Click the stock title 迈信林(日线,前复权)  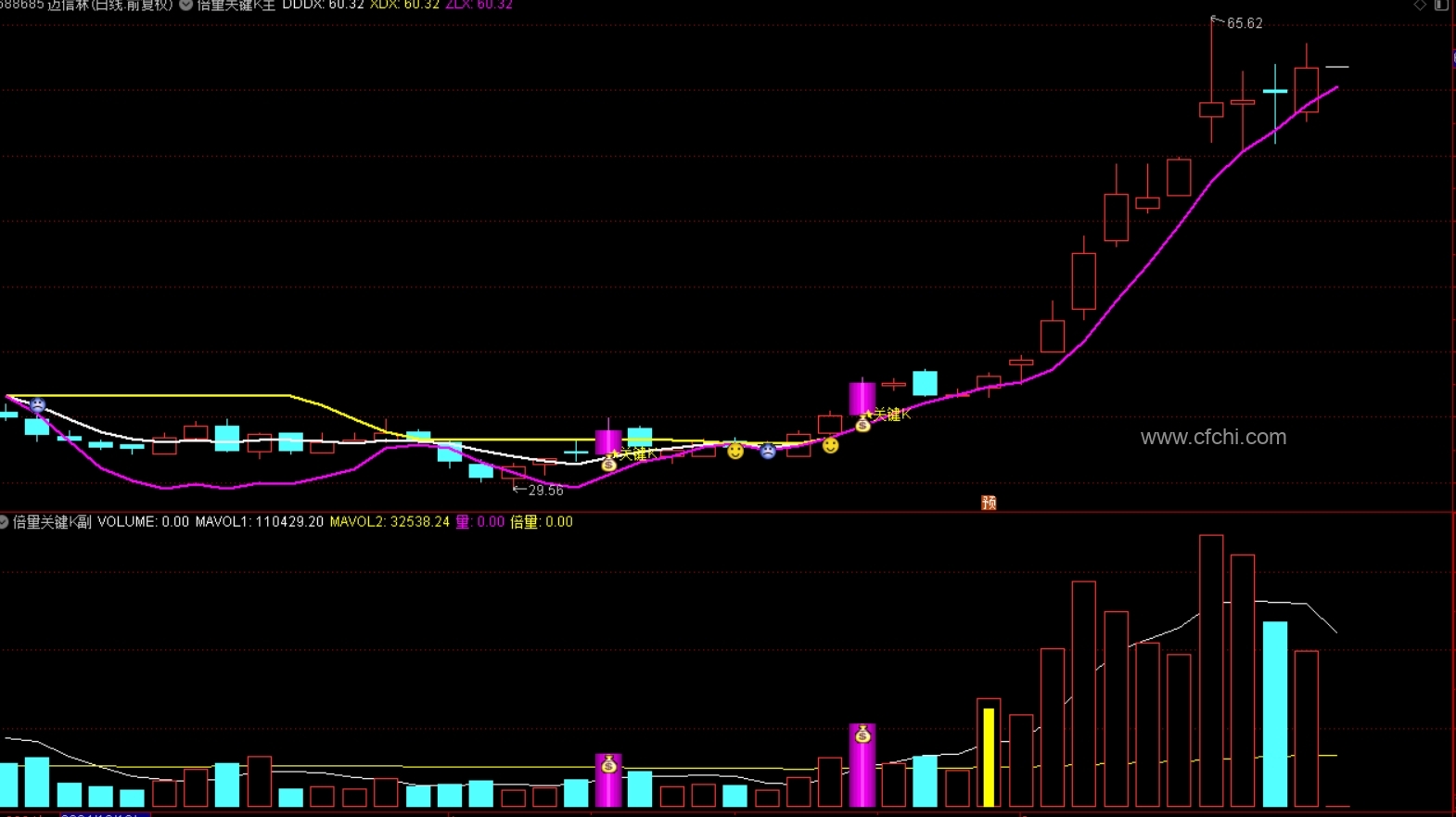109,5
